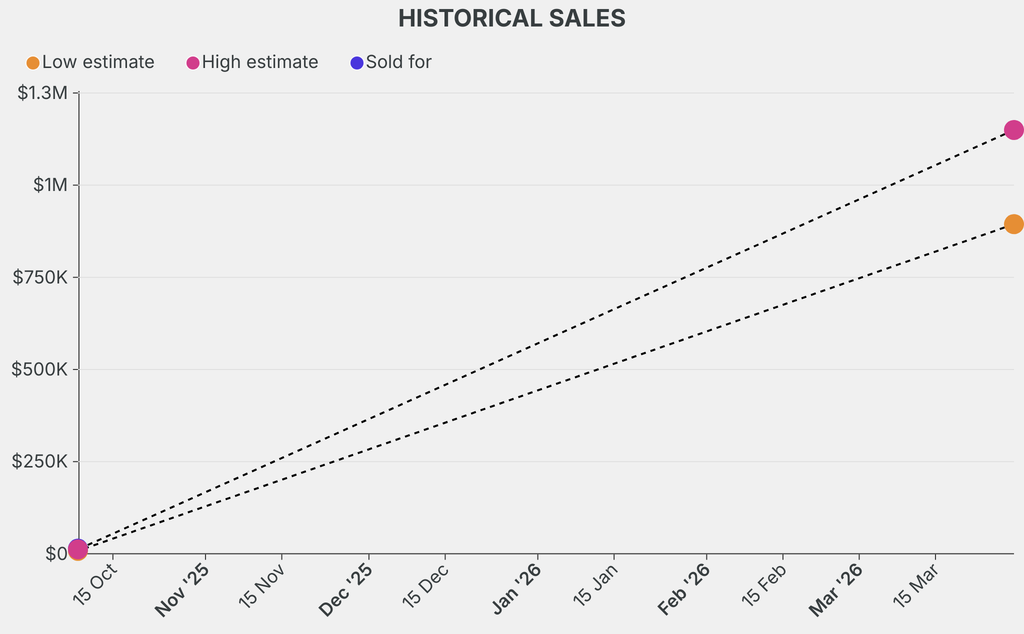This screenshot has height=634, width=1024.
Task: Click the $1.3M y-axis label
Action: point(42,93)
